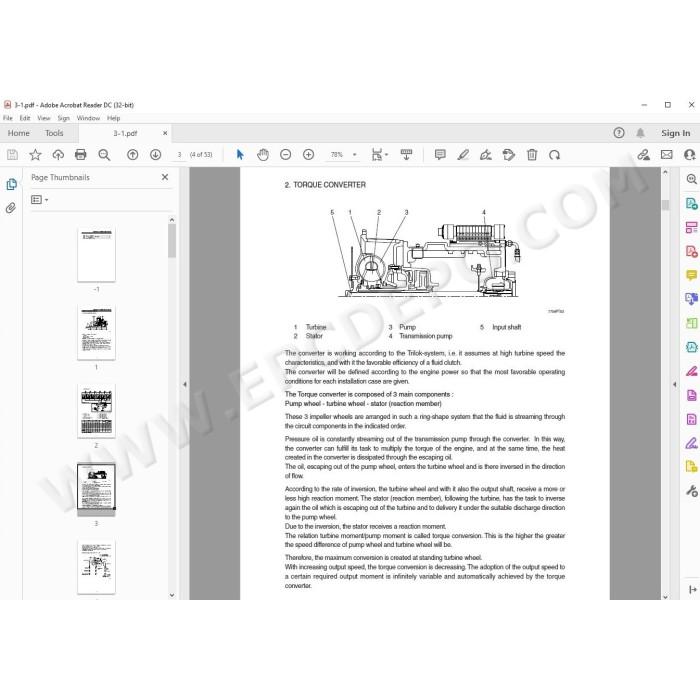
Task: Print the document with the printer icon
Action: (x=81, y=155)
